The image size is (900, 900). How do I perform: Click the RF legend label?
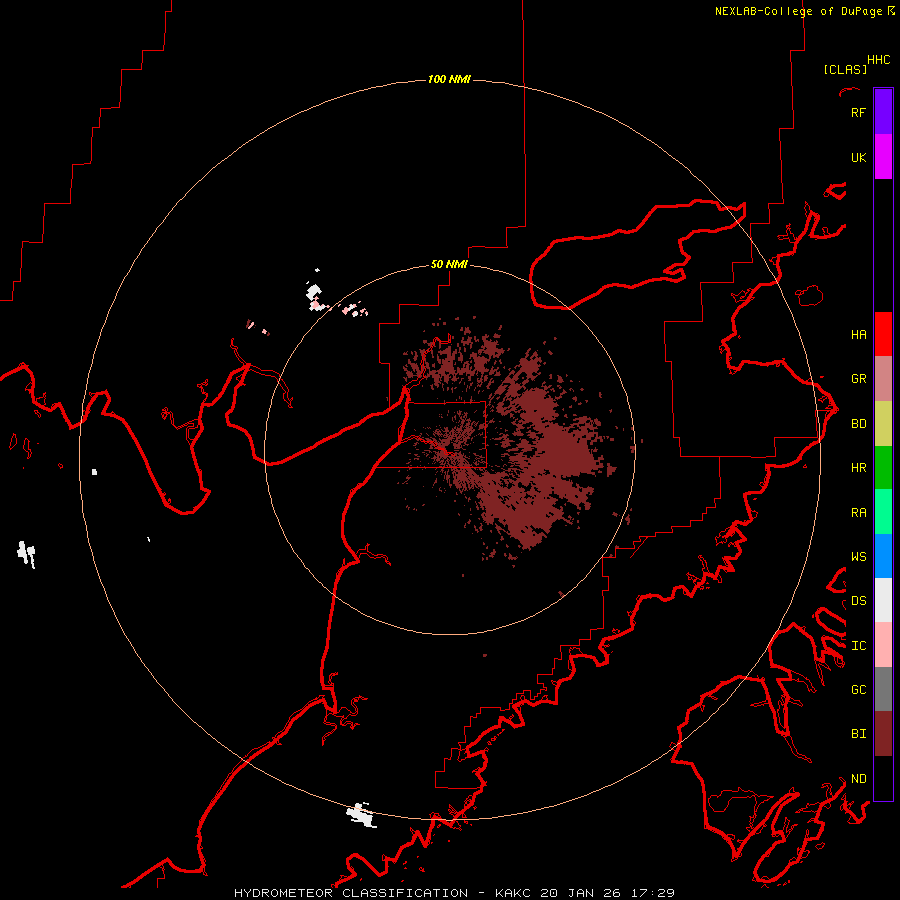tap(858, 112)
